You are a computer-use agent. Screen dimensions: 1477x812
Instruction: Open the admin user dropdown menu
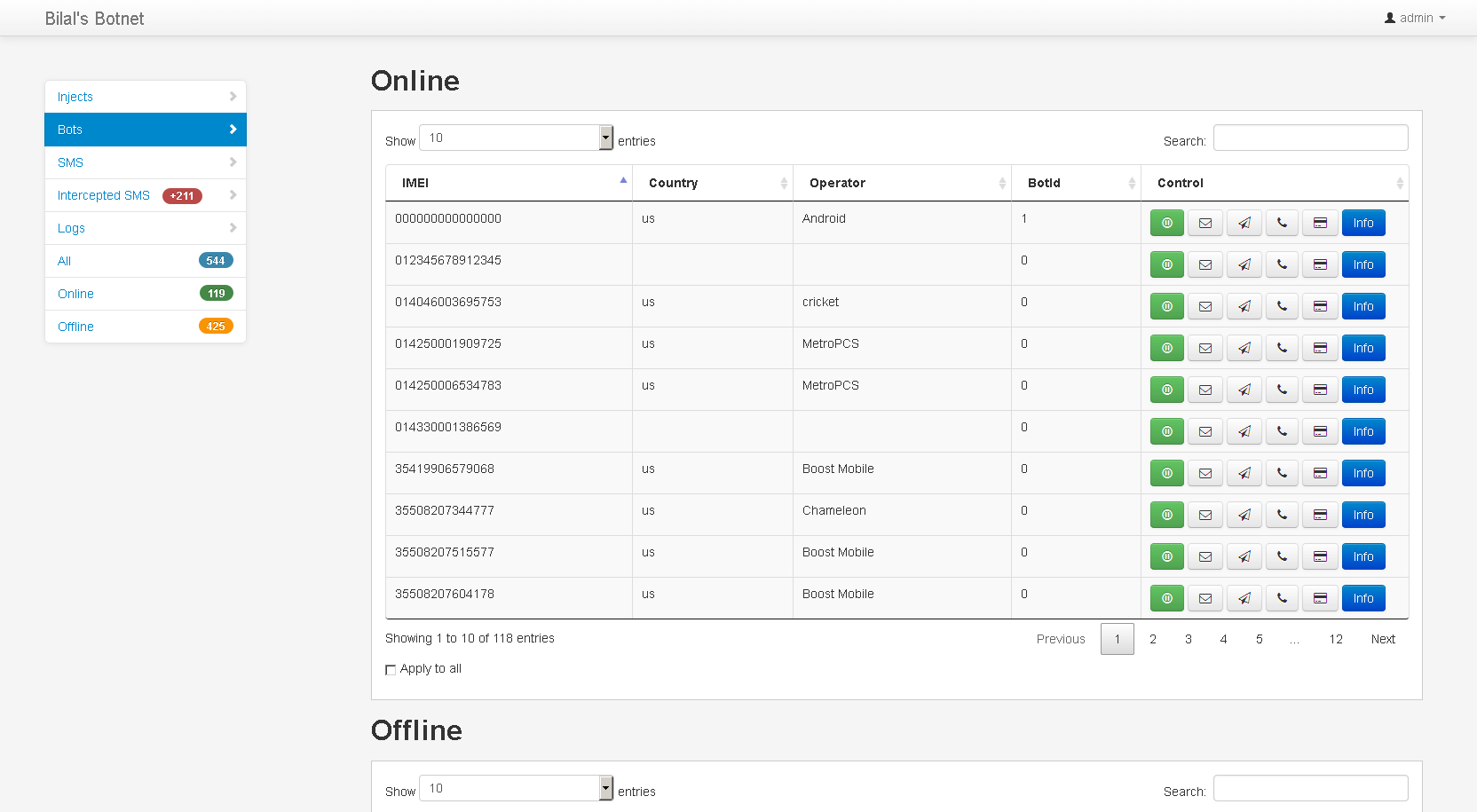[x=1415, y=18]
